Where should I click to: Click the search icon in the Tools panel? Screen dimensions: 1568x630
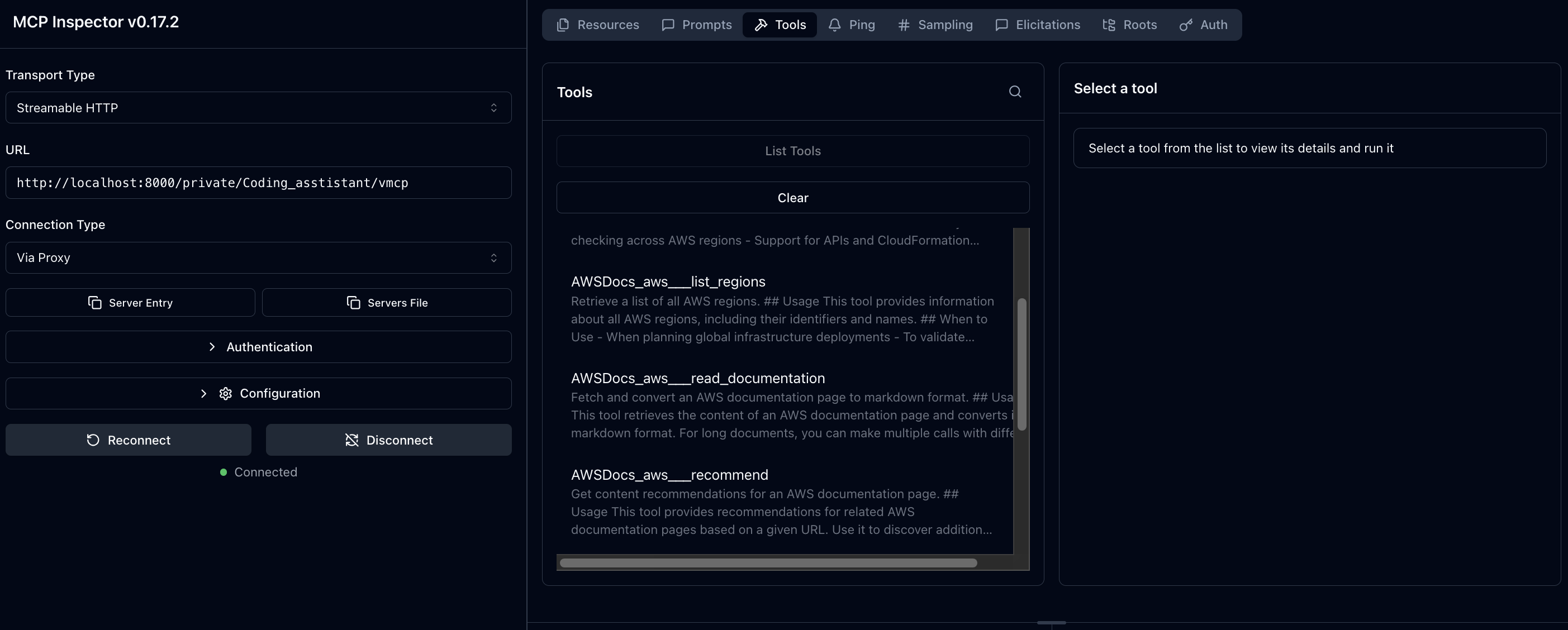click(x=1015, y=92)
